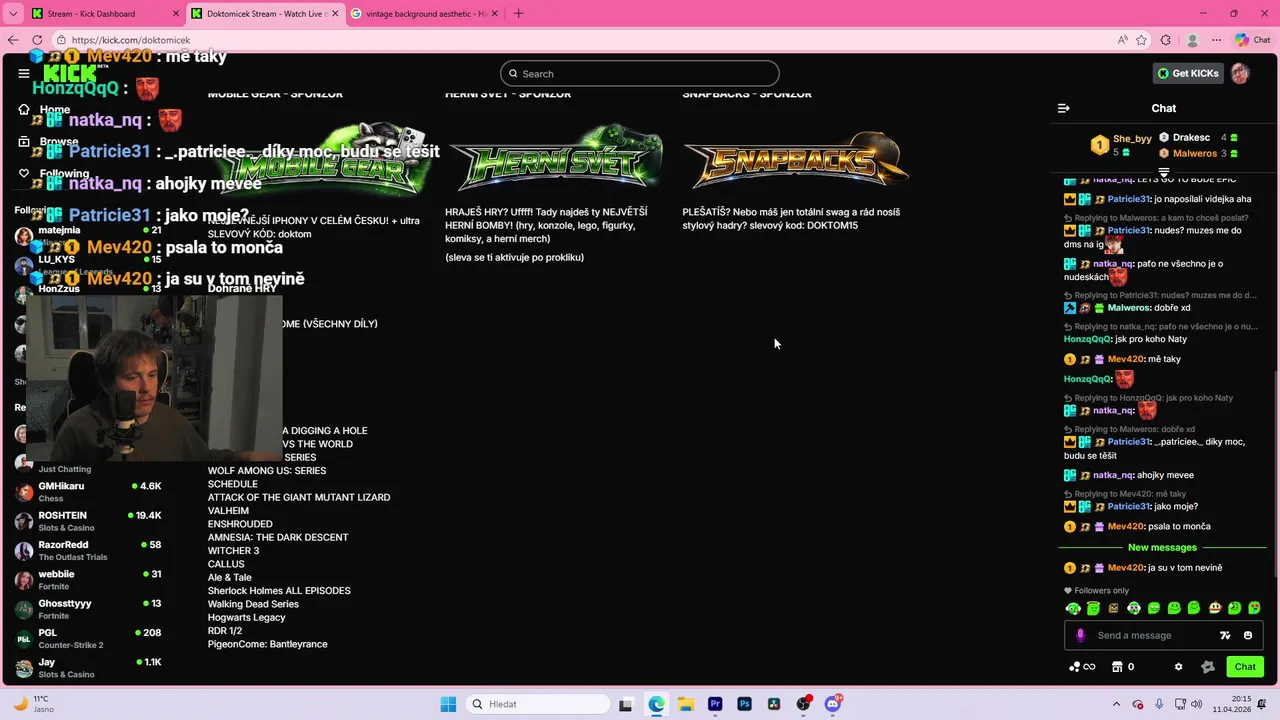This screenshot has width=1280, height=720.
Task: Click Get KICKs button
Action: pyautogui.click(x=1188, y=73)
